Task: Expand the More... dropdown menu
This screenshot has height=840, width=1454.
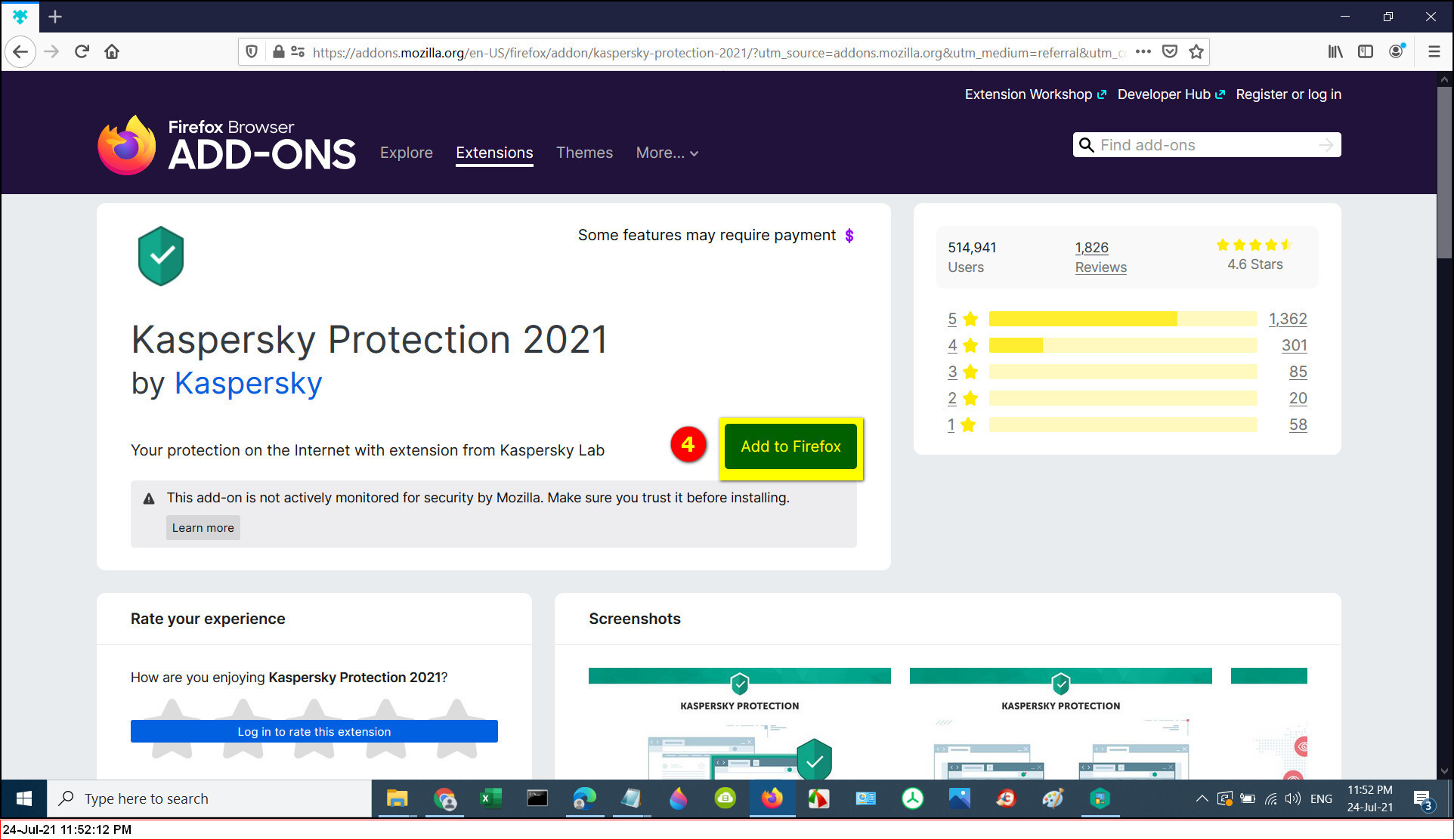Action: (667, 153)
